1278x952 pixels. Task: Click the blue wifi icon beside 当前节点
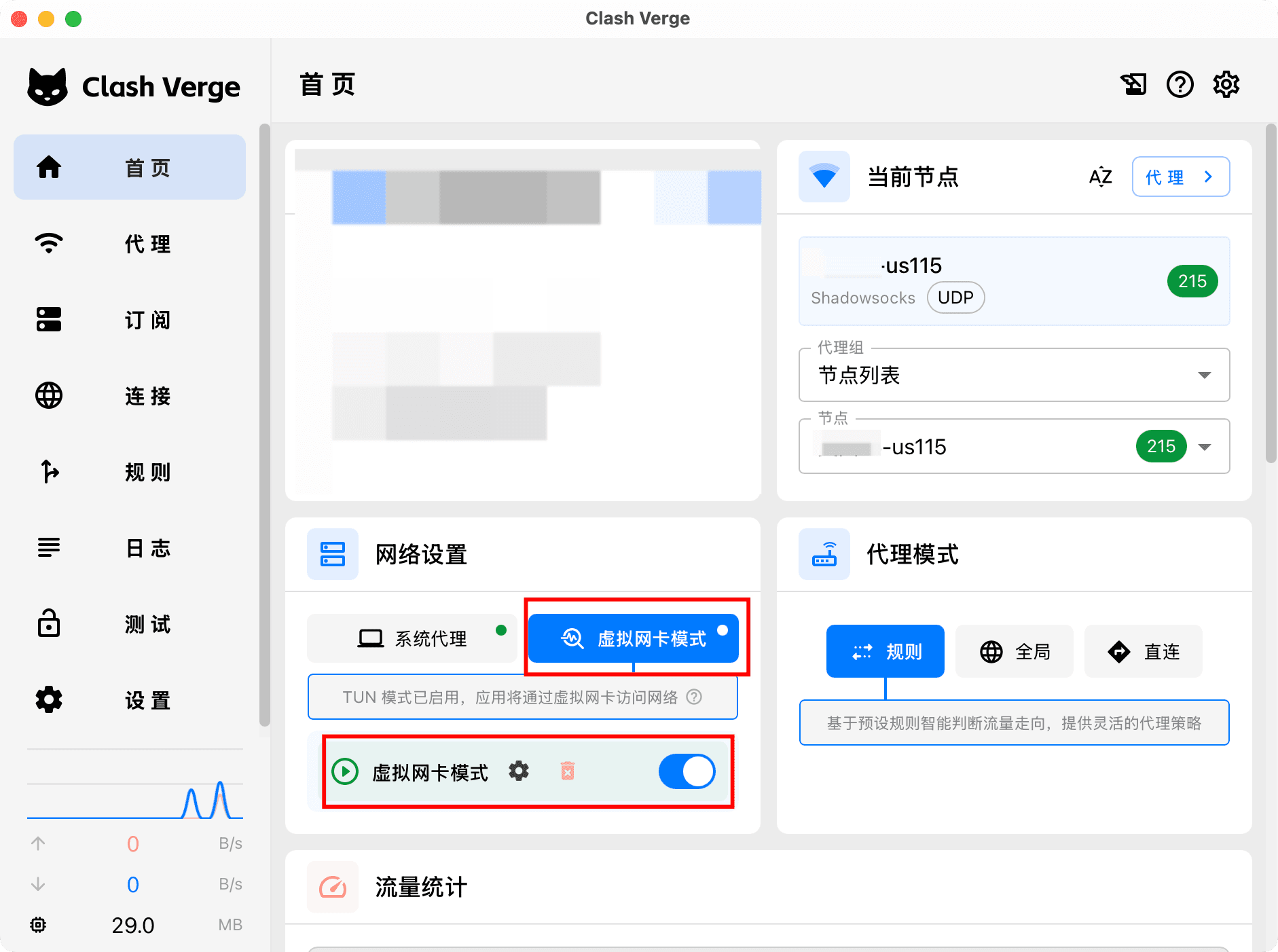click(x=824, y=177)
